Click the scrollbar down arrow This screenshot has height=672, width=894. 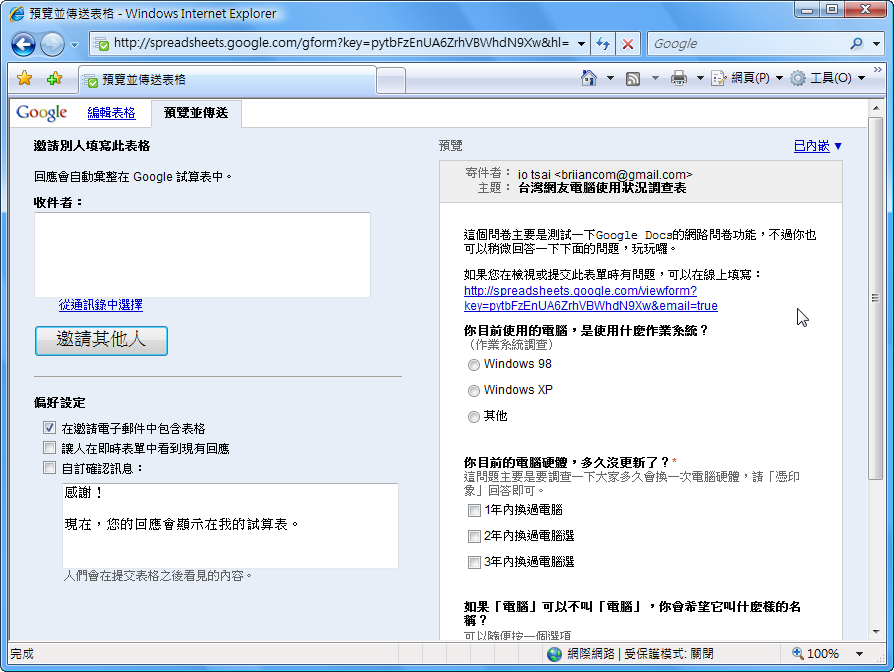click(x=875, y=632)
